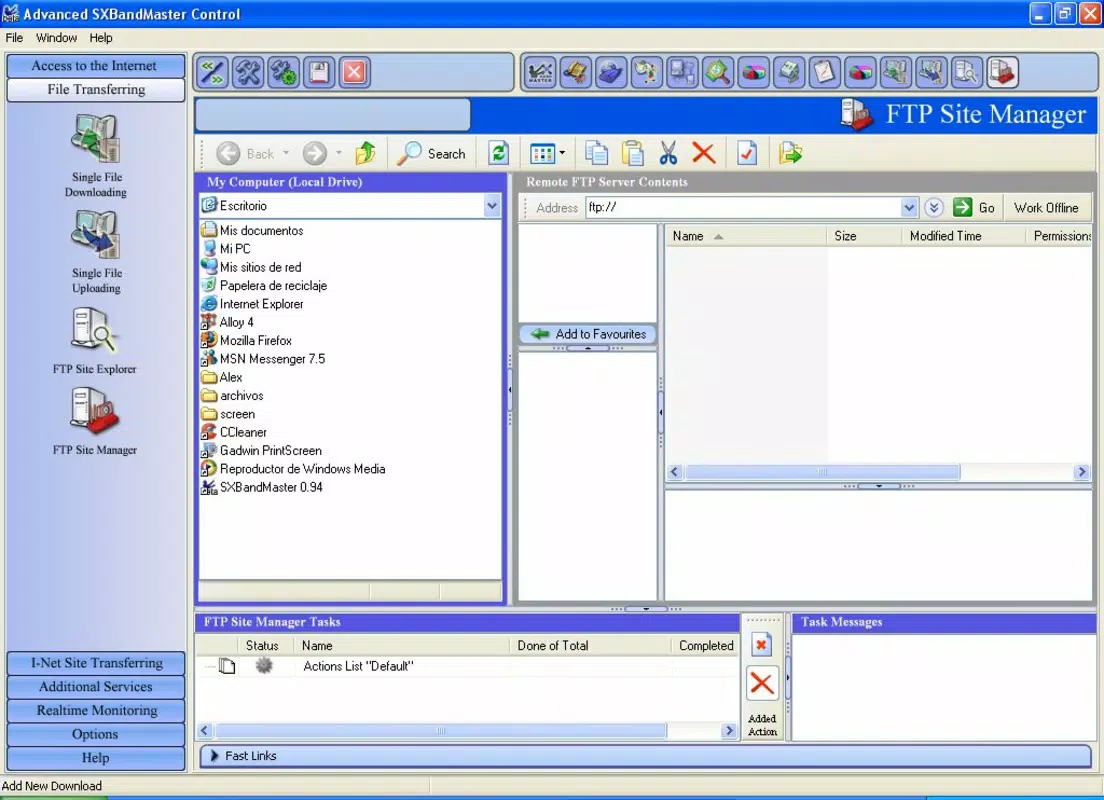Click the Paste clipboard icon

coord(632,153)
